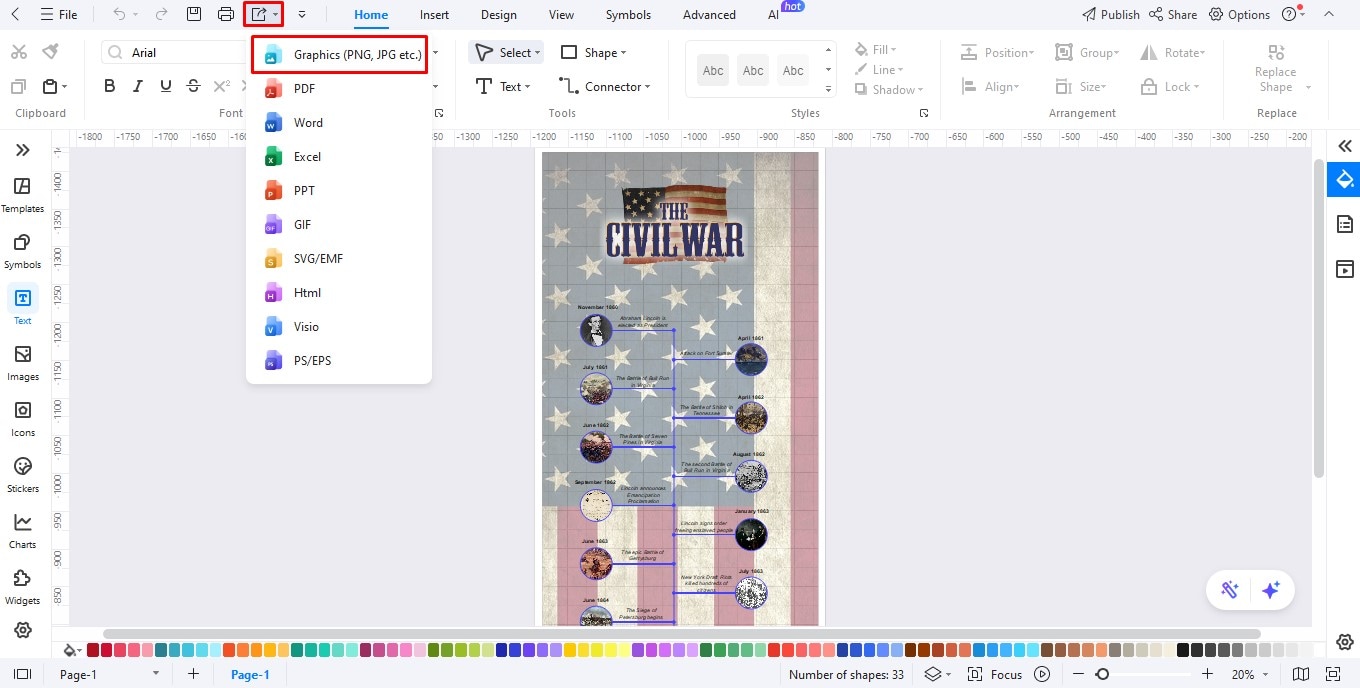Choose Html export option

pyautogui.click(x=339, y=293)
